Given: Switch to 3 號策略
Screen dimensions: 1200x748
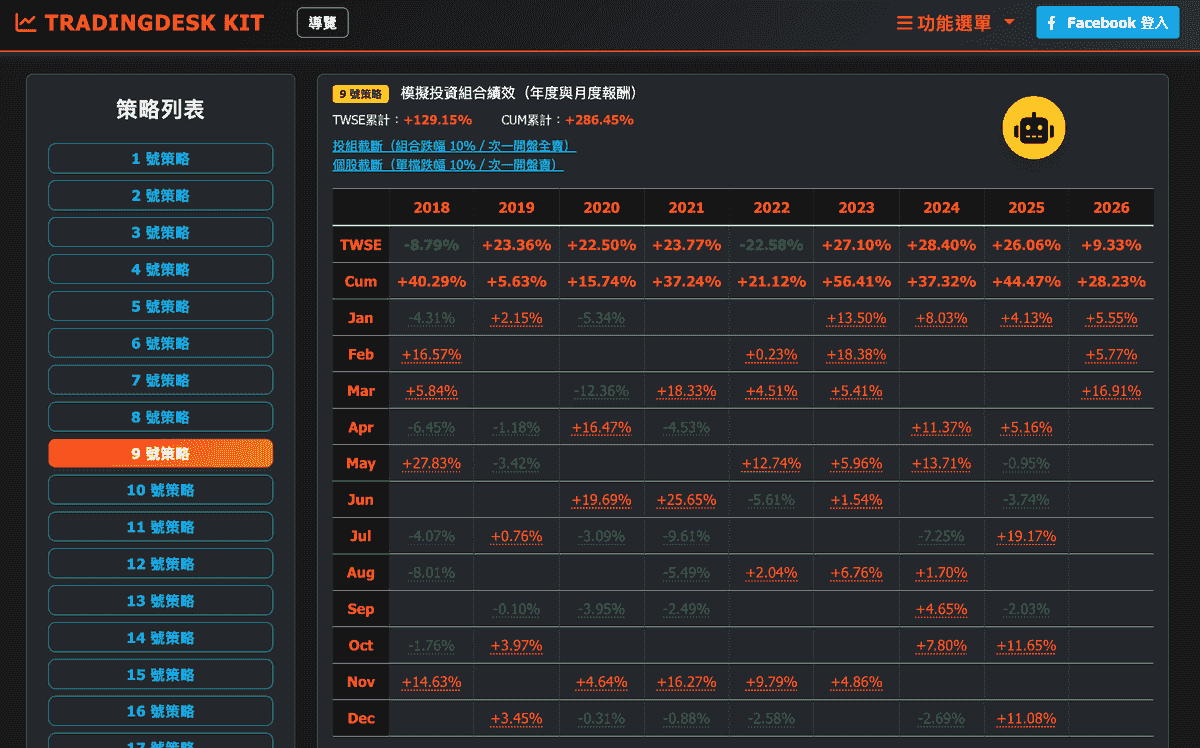Looking at the screenshot, I should (160, 232).
